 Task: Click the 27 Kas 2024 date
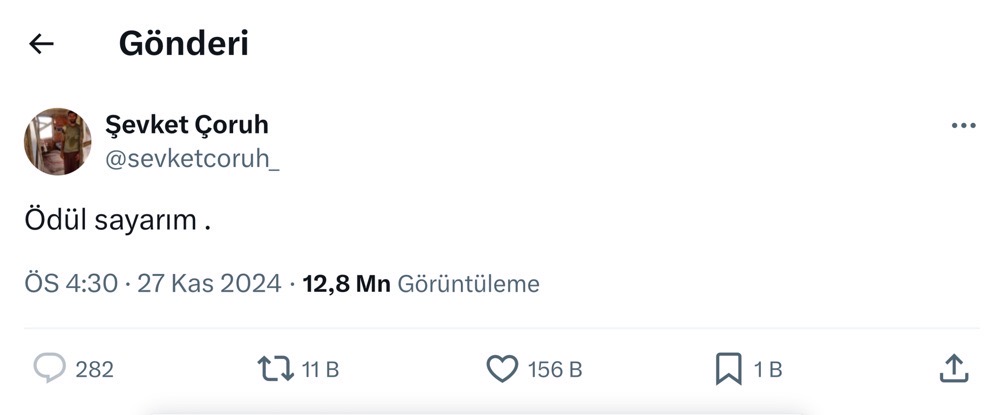coord(210,284)
